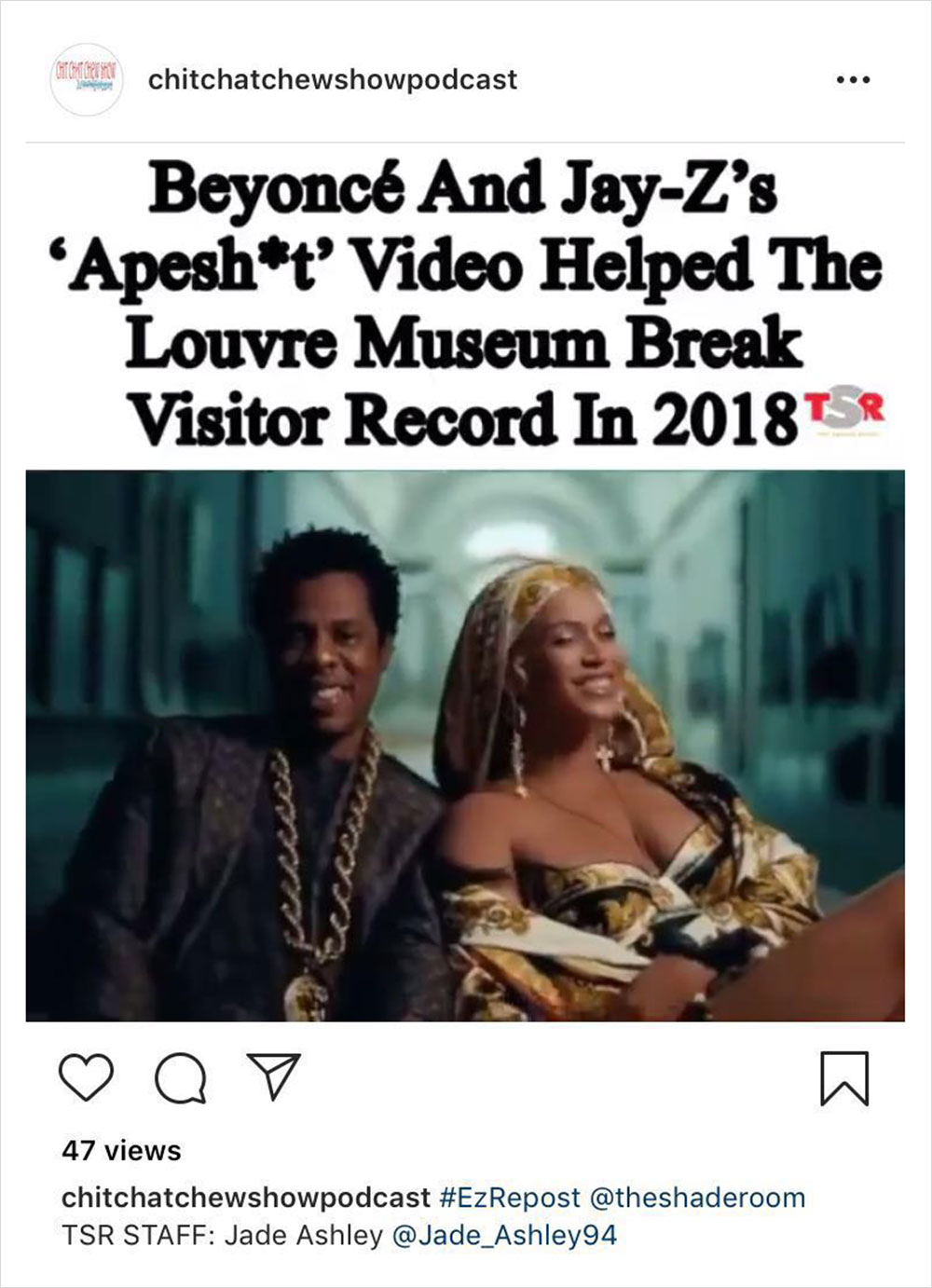Click the TSR logo in the headline
Image resolution: width=932 pixels, height=1288 pixels.
click(x=842, y=412)
